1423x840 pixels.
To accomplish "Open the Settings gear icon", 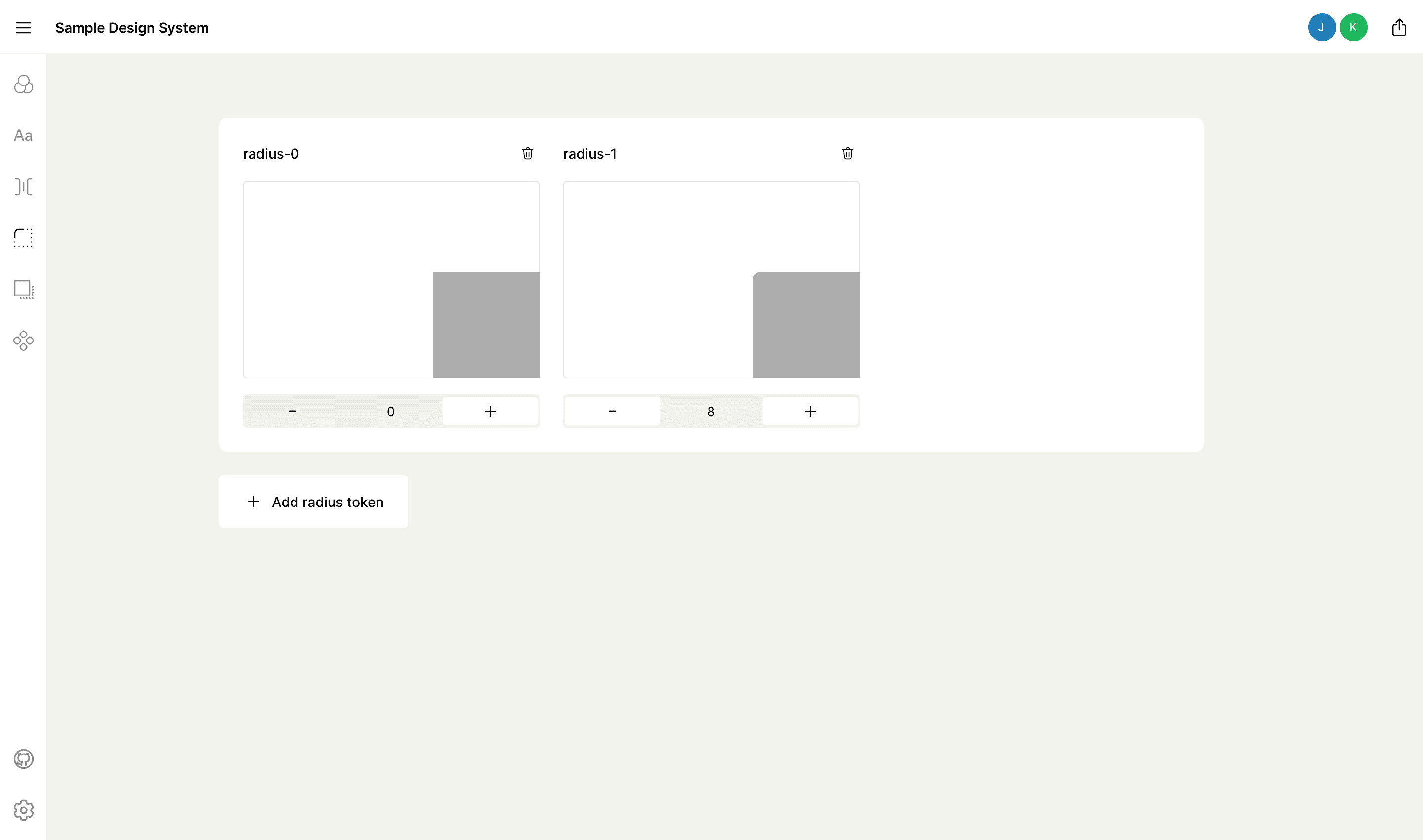I will click(24, 810).
